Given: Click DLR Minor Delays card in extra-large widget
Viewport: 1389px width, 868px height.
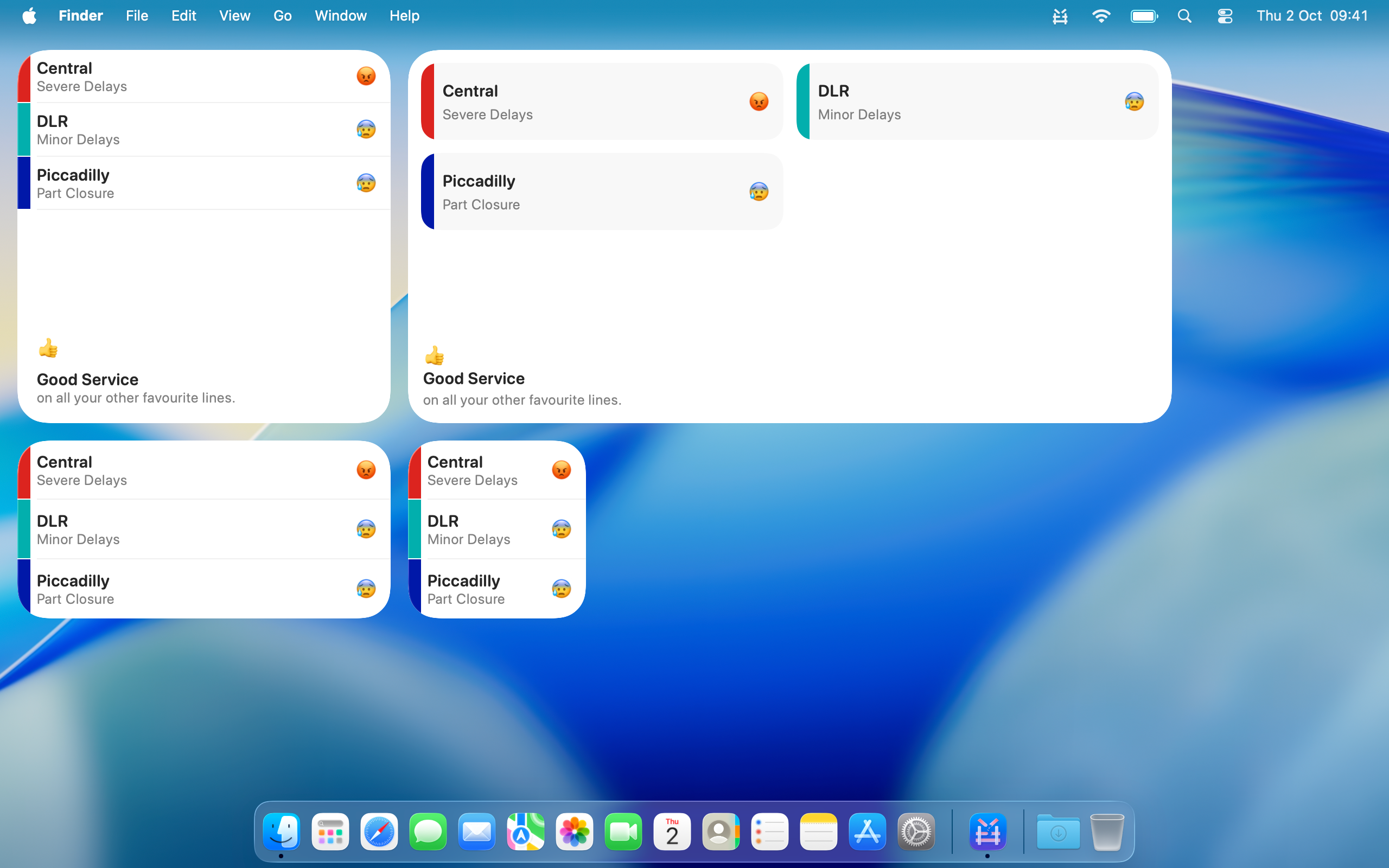Looking at the screenshot, I should click(977, 101).
